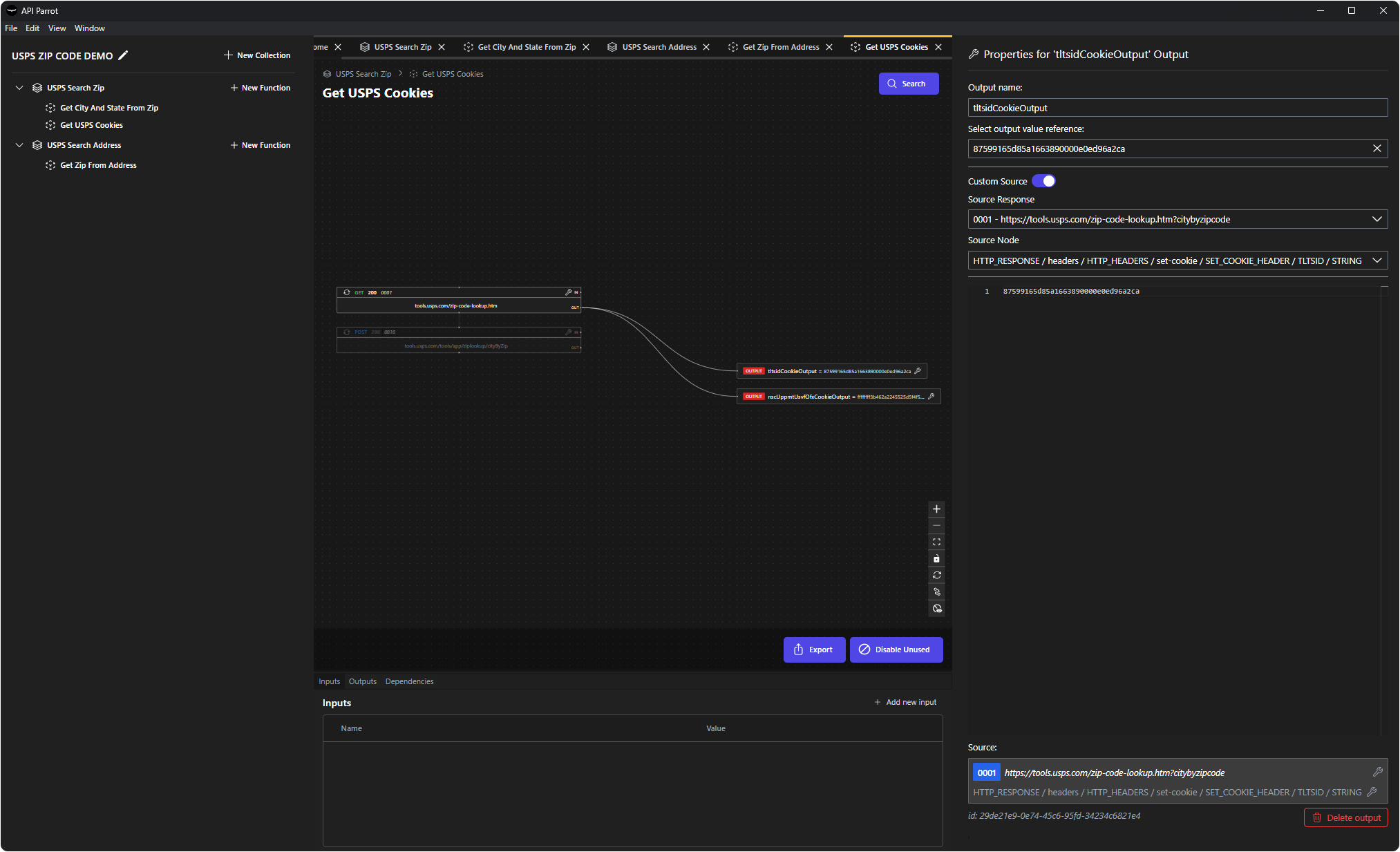The width and height of the screenshot is (1400, 852).
Task: Click USPS Search Zip in breadcrumb
Action: (363, 74)
